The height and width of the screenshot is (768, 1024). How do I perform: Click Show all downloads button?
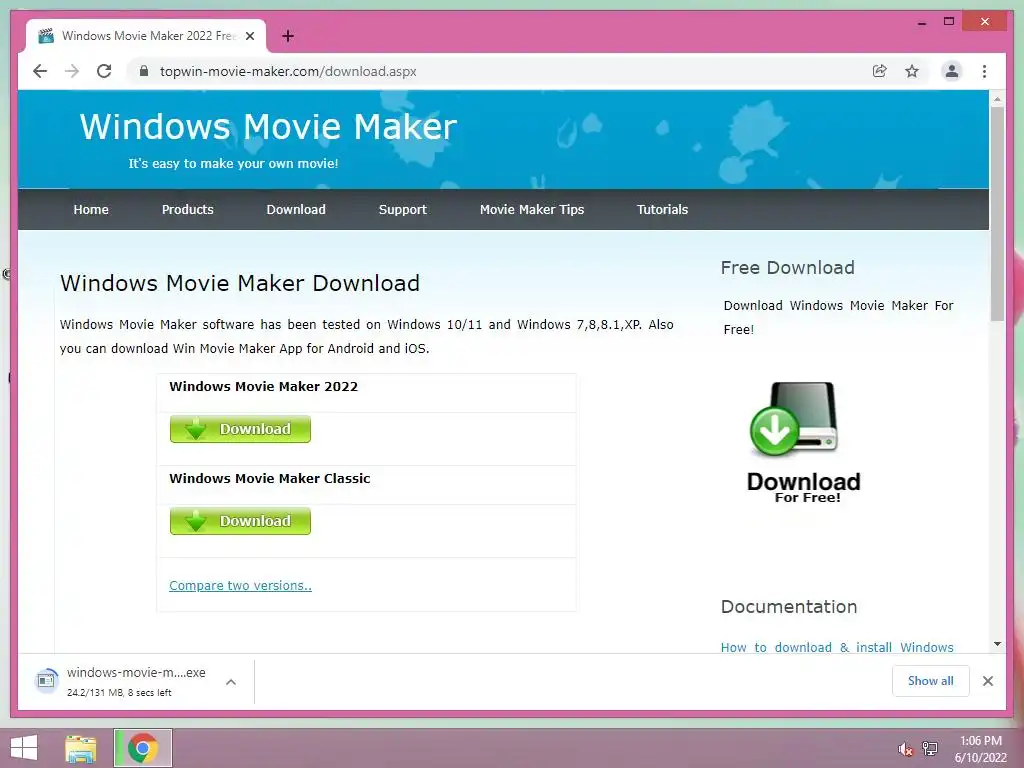click(x=931, y=681)
